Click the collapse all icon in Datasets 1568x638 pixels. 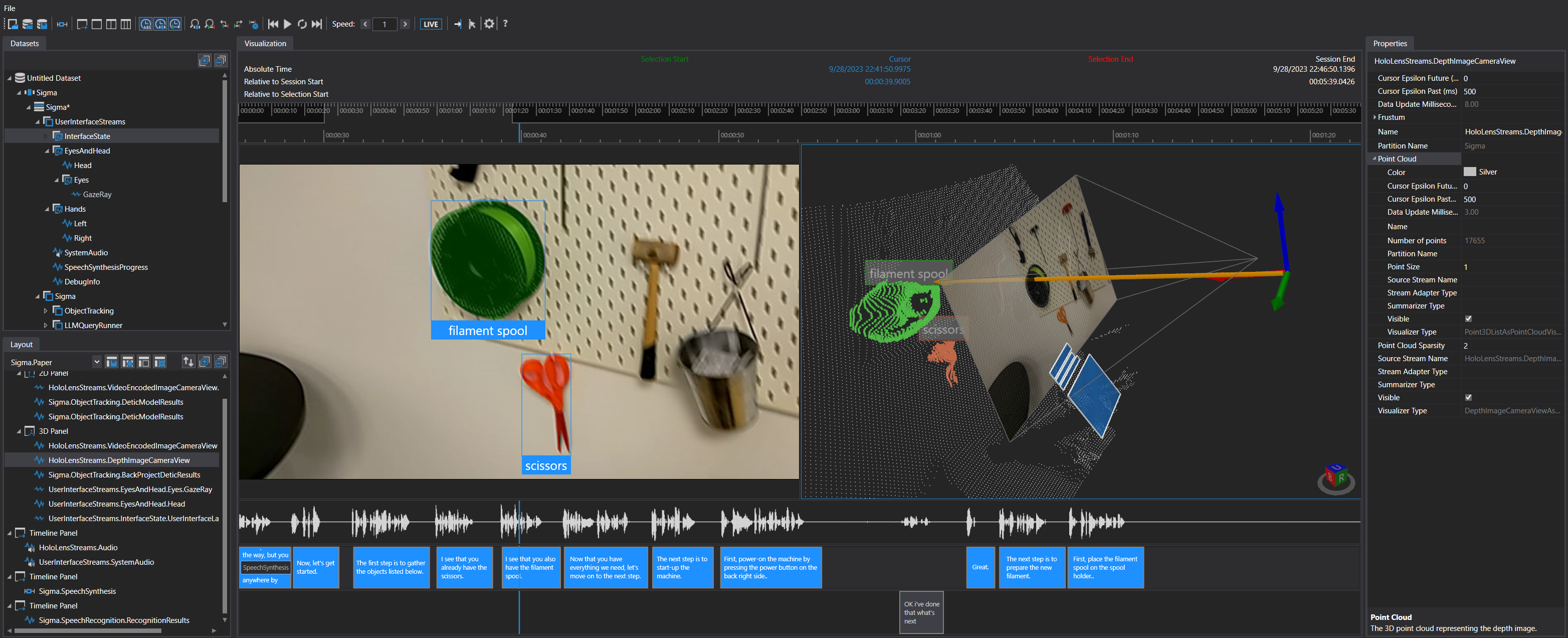click(x=221, y=60)
